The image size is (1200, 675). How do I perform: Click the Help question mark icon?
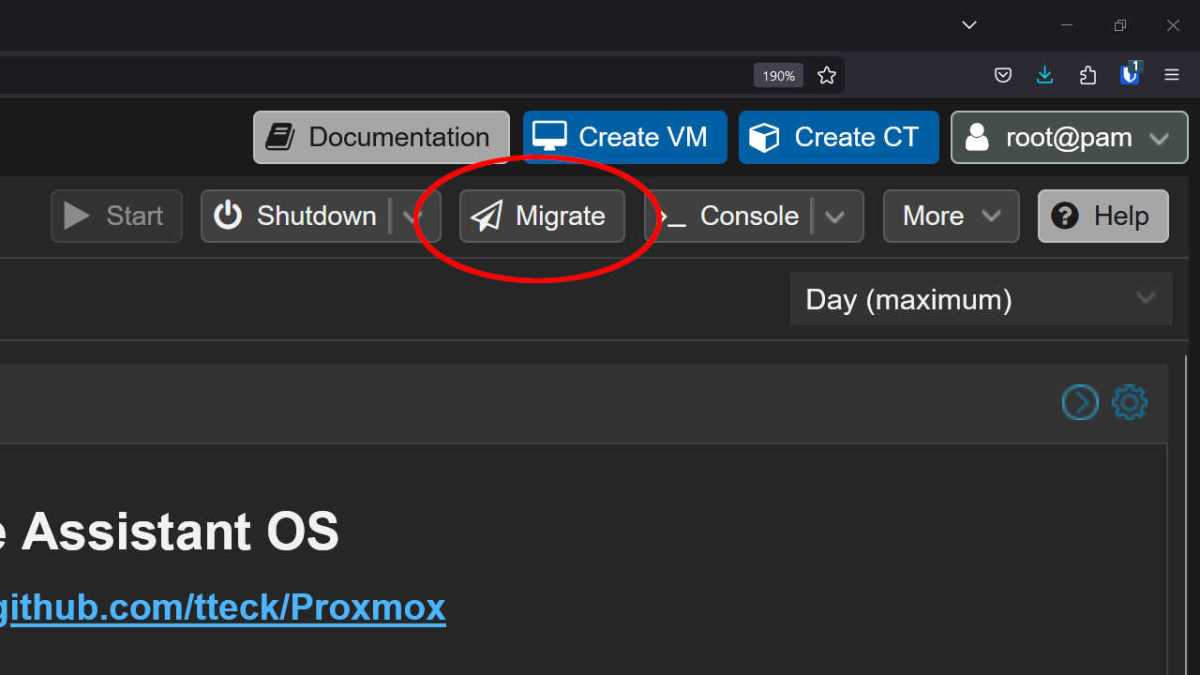pyautogui.click(x=1062, y=215)
